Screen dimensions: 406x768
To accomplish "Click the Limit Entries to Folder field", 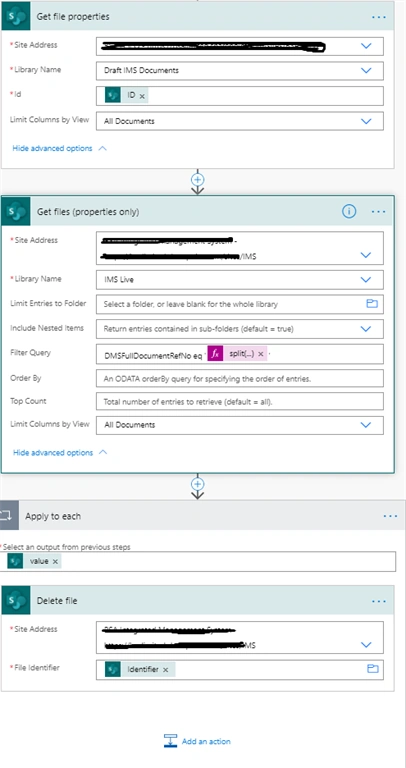I will [x=240, y=304].
